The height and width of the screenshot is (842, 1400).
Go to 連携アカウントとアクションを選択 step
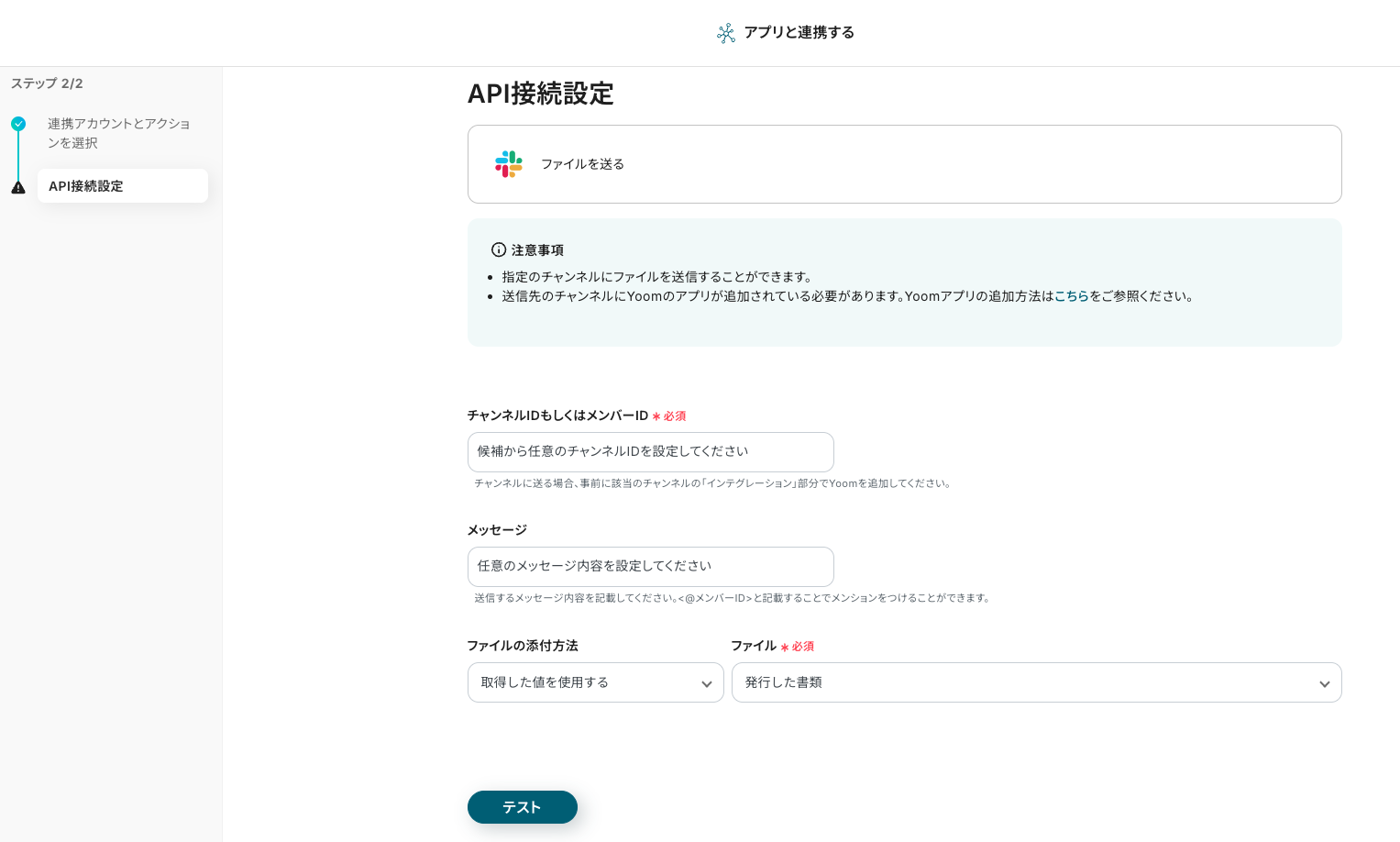pos(118,133)
